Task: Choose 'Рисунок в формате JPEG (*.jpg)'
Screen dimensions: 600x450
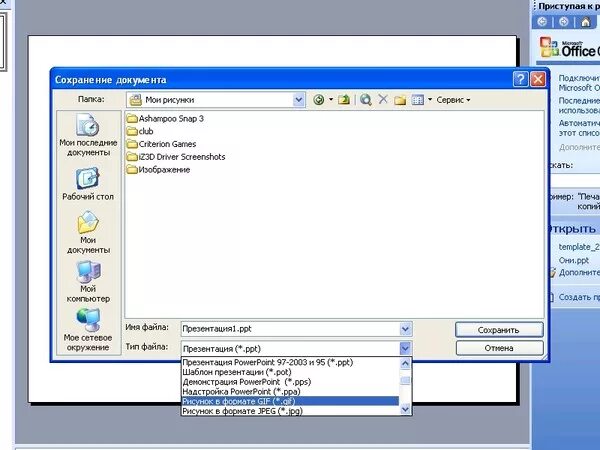Action: pyautogui.click(x=290, y=411)
